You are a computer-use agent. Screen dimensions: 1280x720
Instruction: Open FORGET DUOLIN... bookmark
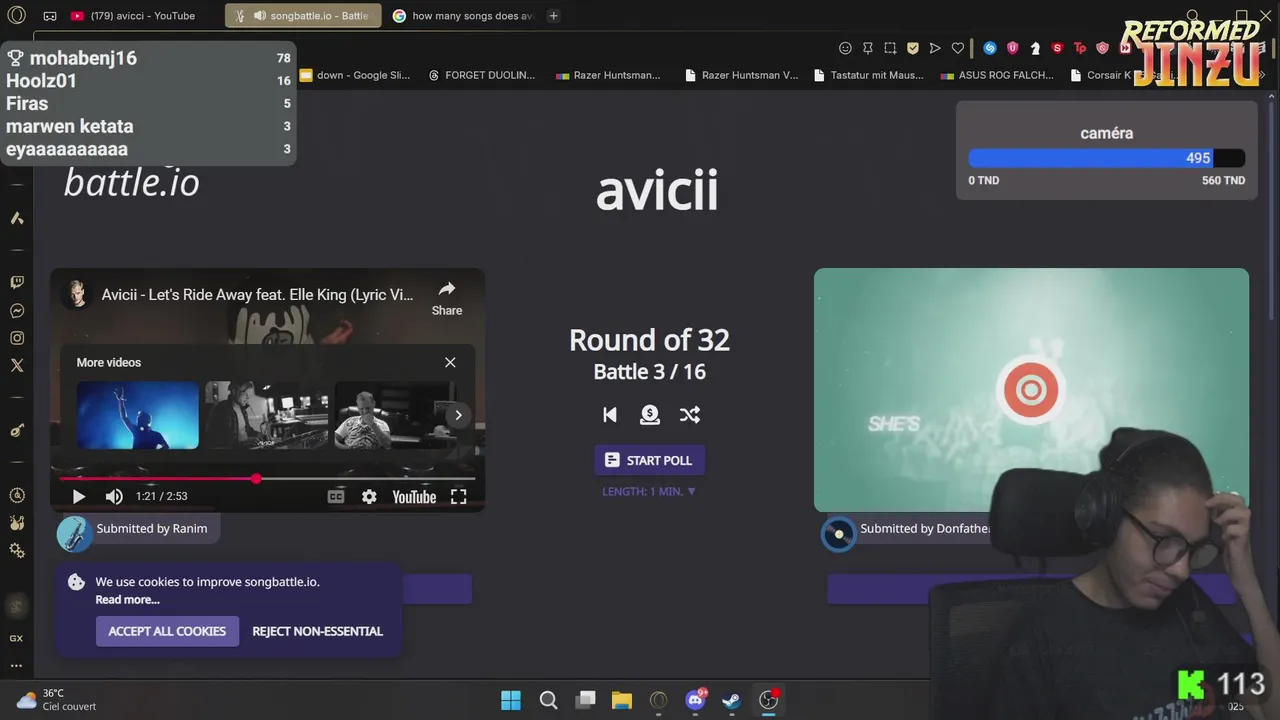tap(481, 75)
